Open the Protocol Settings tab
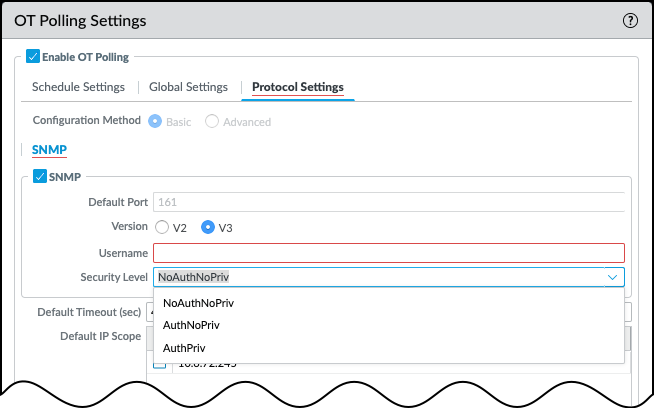Screen dimensions: 654x408 (297, 87)
